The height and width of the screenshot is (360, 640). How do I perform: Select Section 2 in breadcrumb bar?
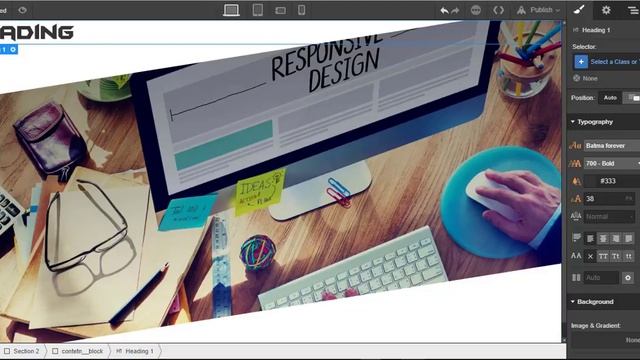coord(22,351)
